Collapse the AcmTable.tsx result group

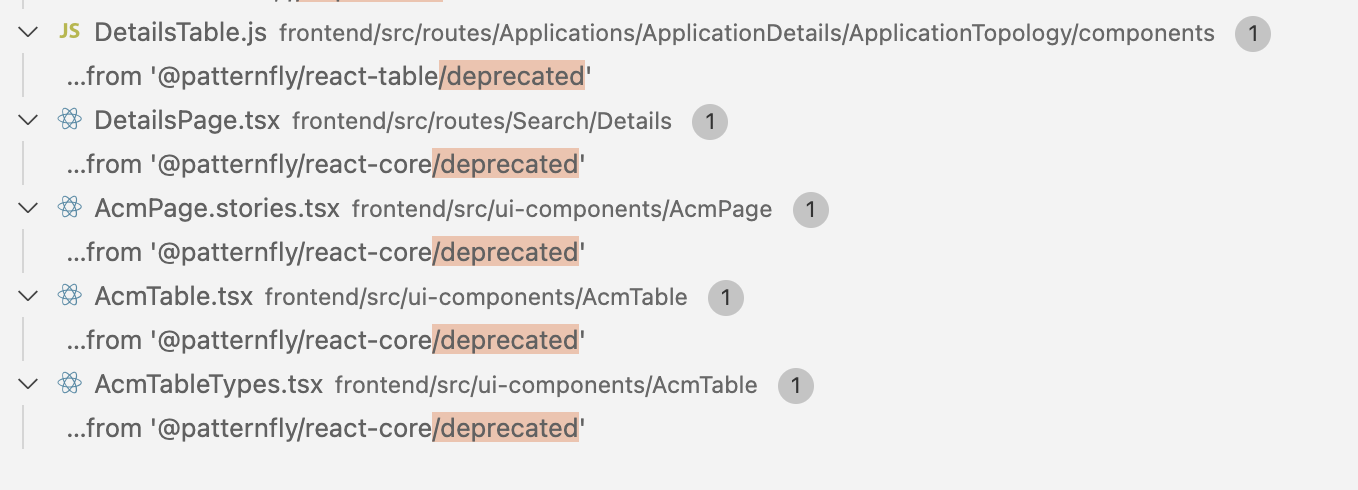tap(27, 297)
